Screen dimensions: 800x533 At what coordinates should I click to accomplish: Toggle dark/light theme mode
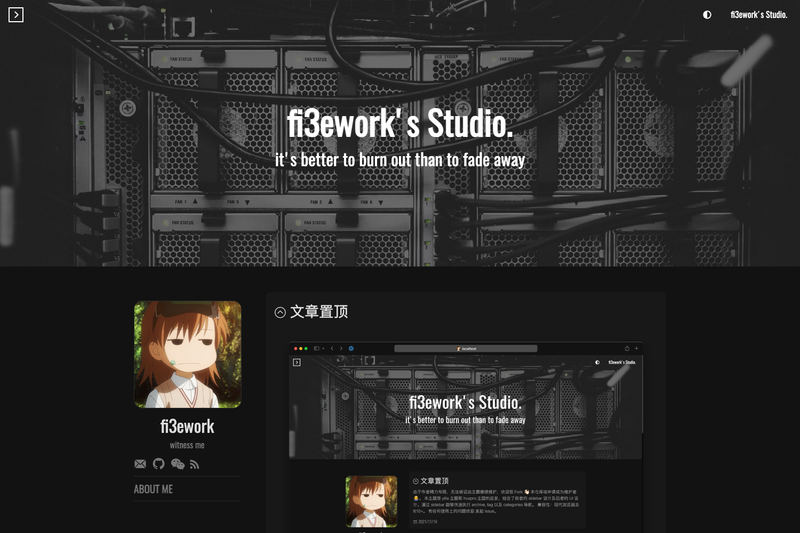pos(707,15)
